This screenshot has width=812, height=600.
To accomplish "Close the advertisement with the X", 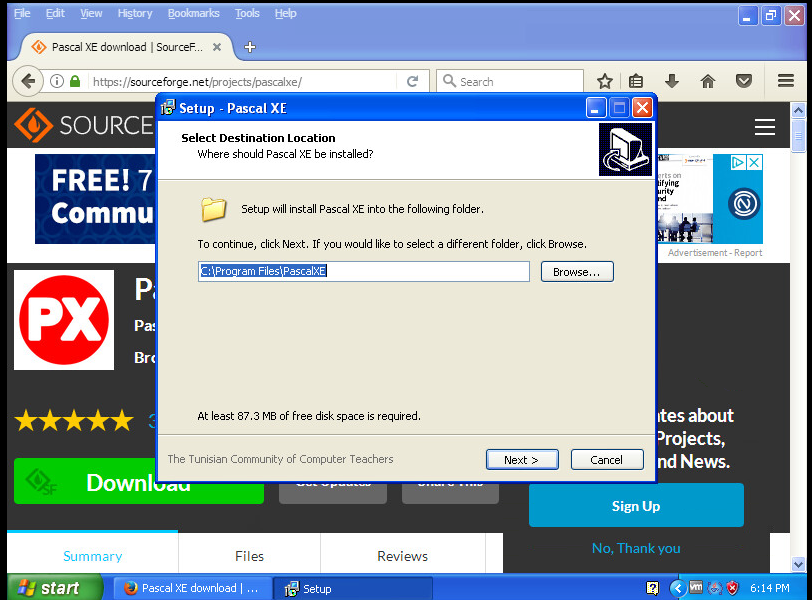I will [755, 163].
